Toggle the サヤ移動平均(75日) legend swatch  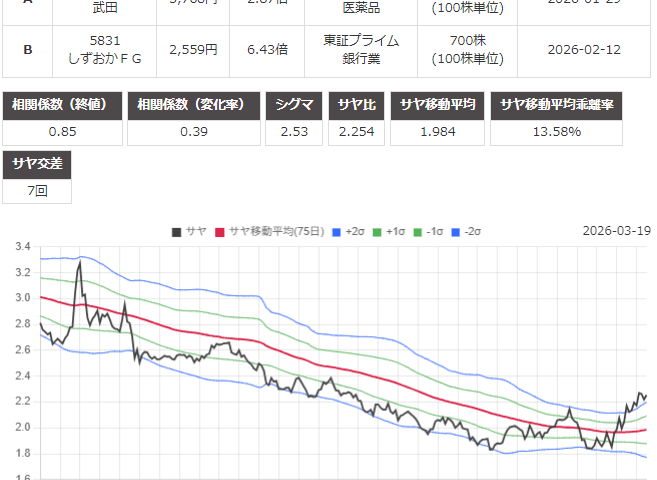220,232
